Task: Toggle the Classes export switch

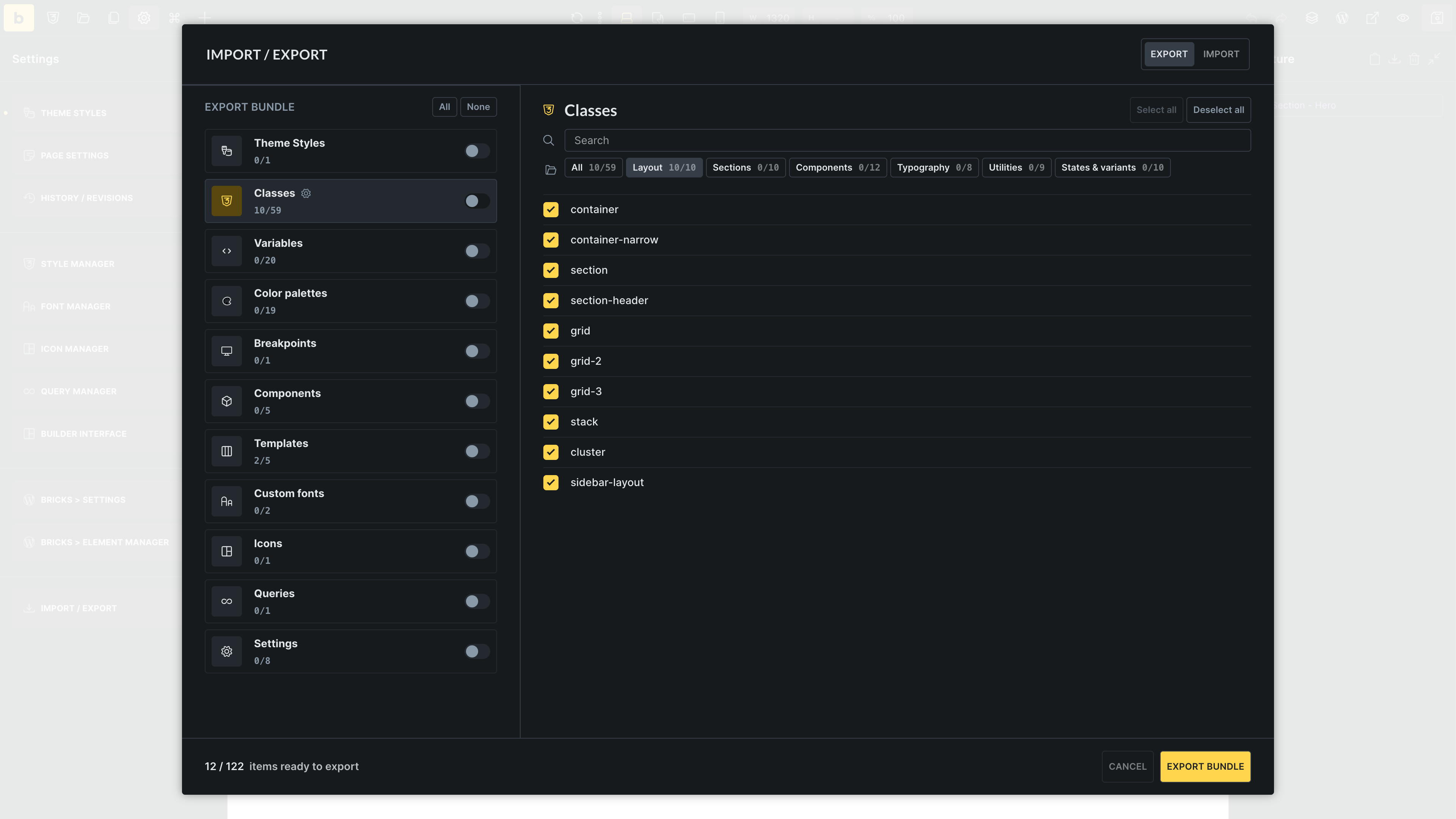Action: click(477, 201)
